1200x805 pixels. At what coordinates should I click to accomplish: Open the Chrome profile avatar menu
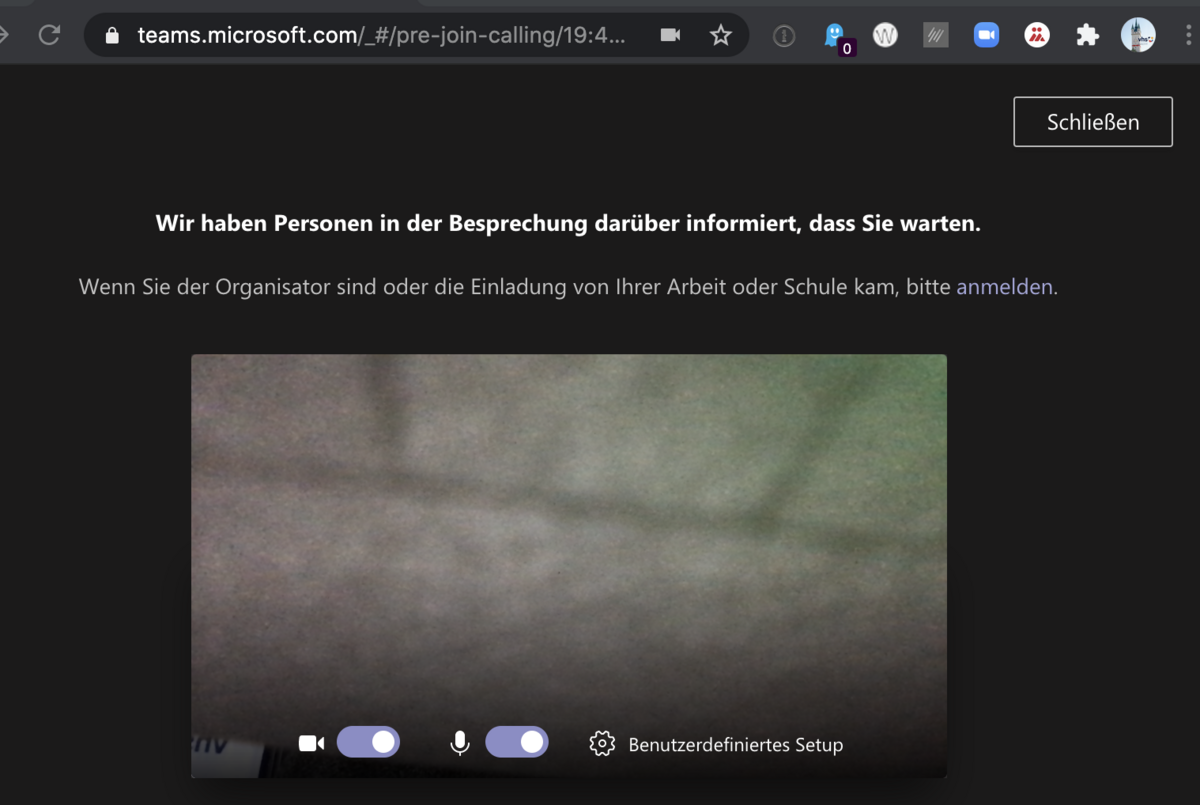point(1138,35)
